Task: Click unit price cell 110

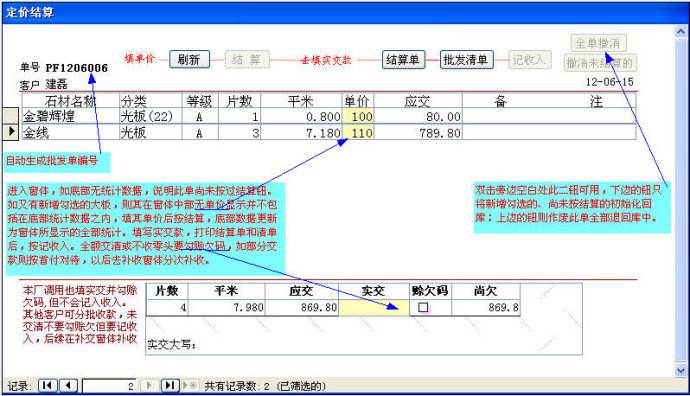Action: pos(358,133)
